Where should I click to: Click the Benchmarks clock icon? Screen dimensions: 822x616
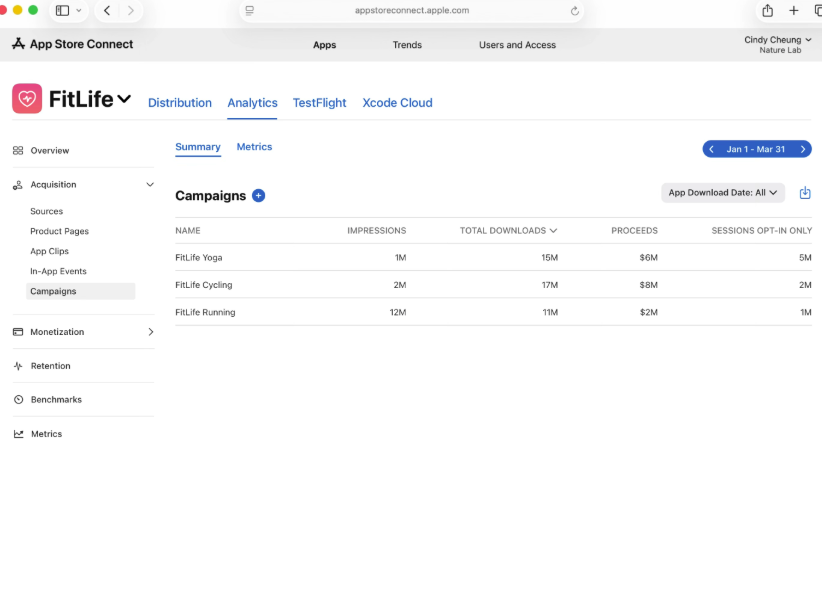pos(18,399)
